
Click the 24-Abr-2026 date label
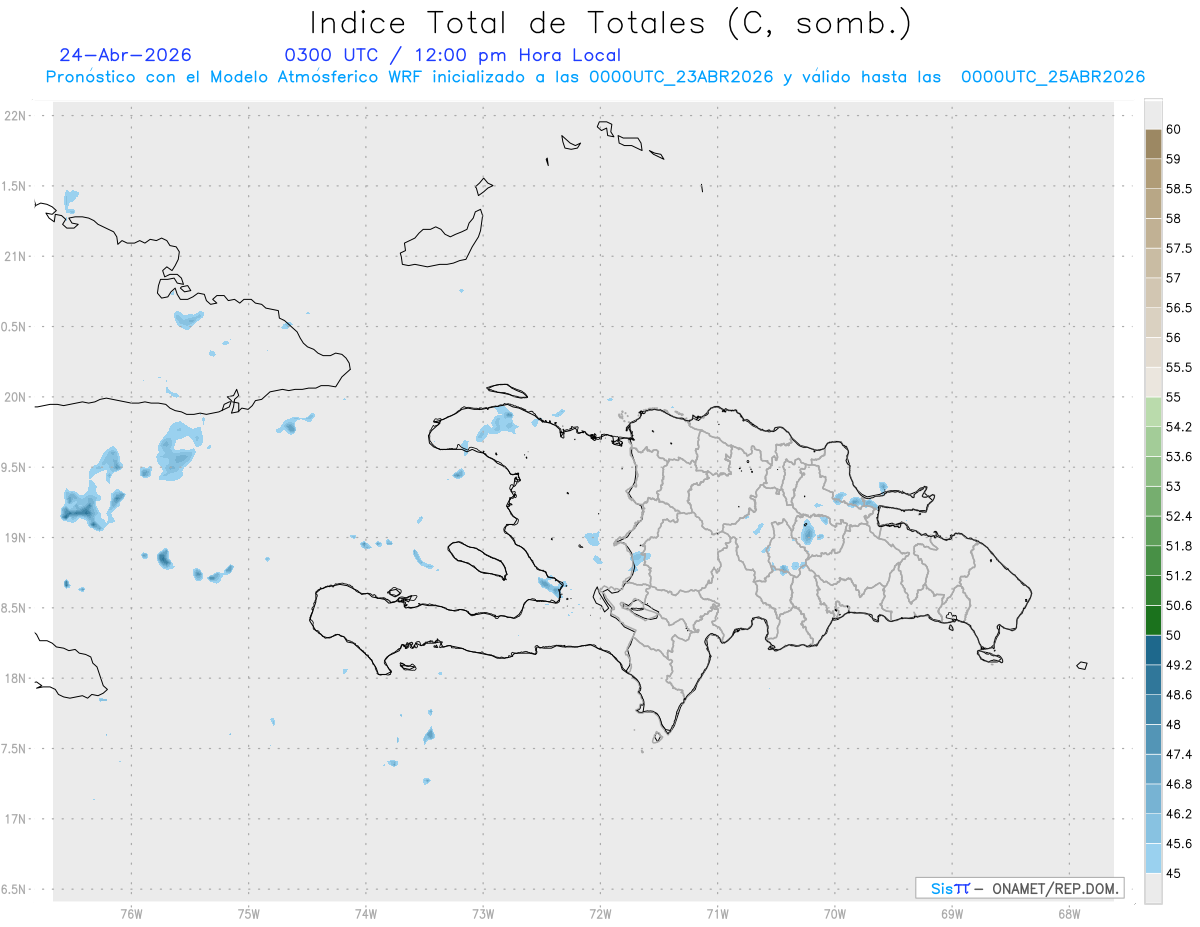[125, 55]
